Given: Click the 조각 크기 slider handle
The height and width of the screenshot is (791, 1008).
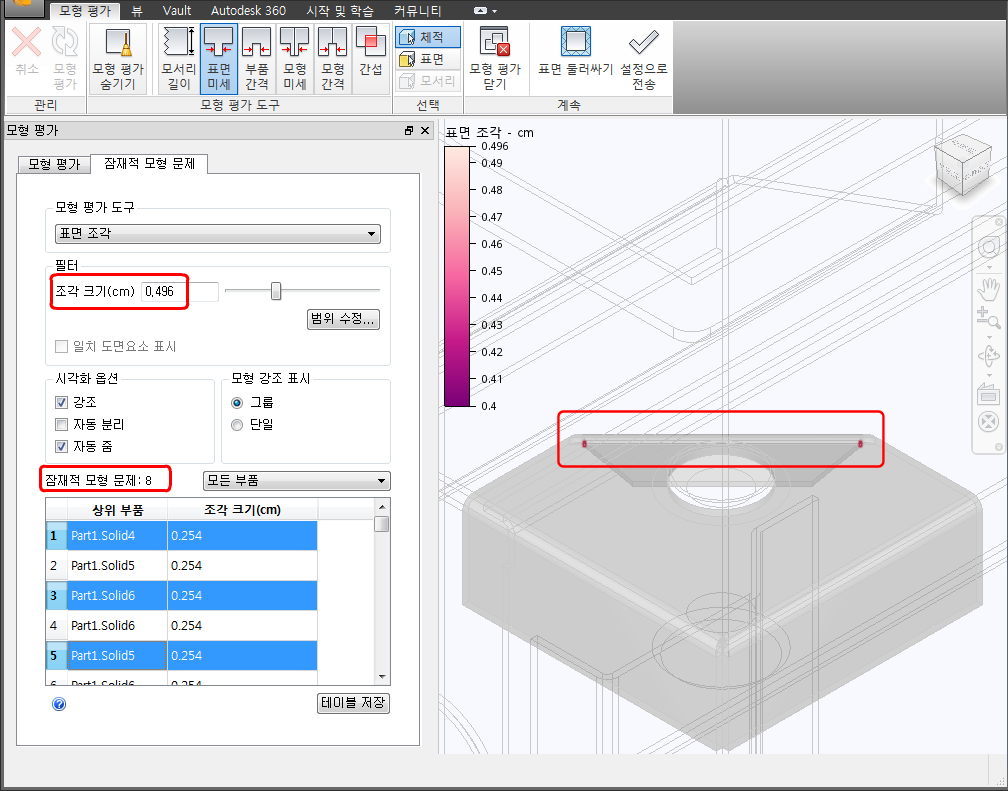Looking at the screenshot, I should click(x=276, y=291).
